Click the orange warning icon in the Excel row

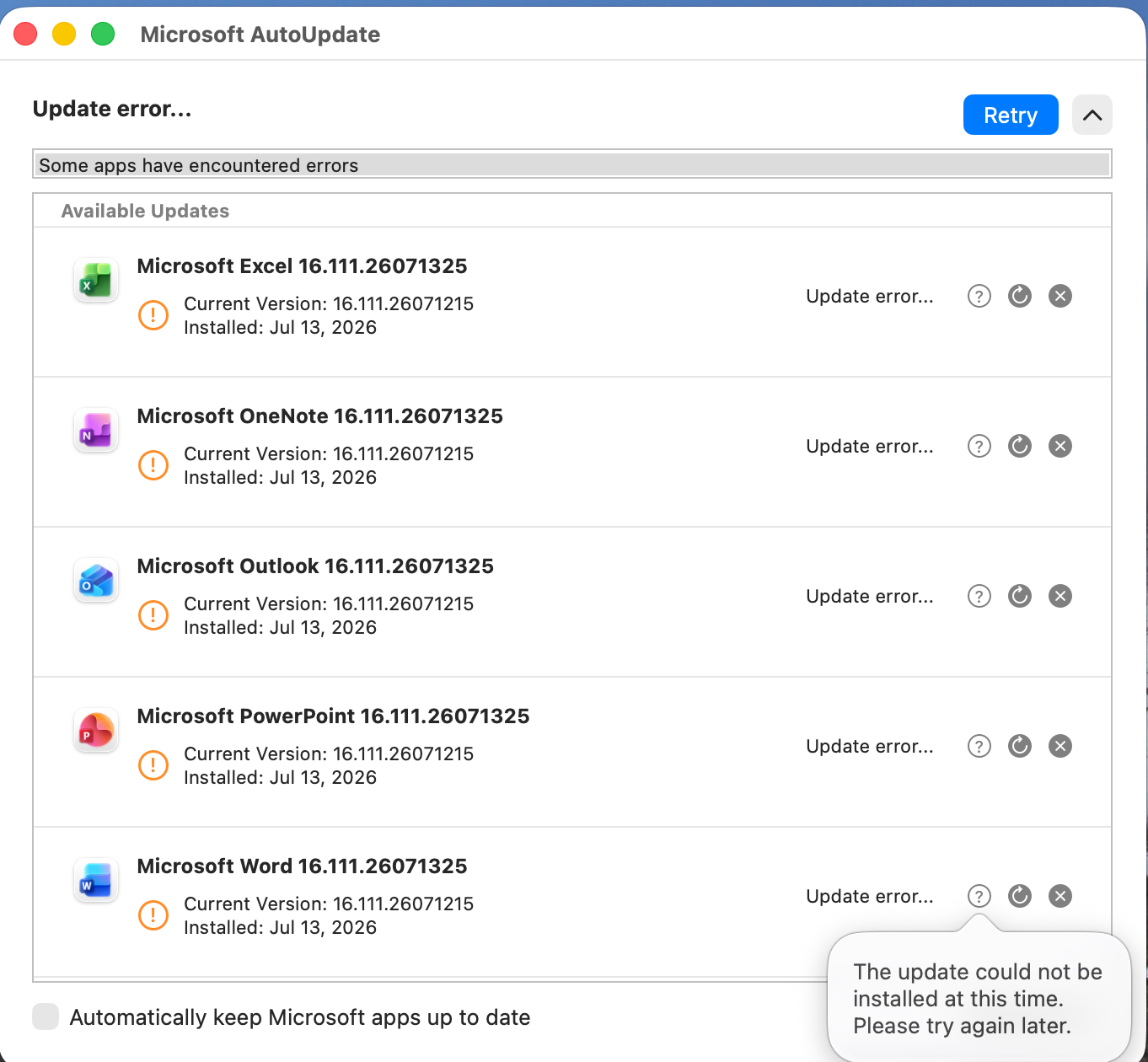tap(153, 315)
